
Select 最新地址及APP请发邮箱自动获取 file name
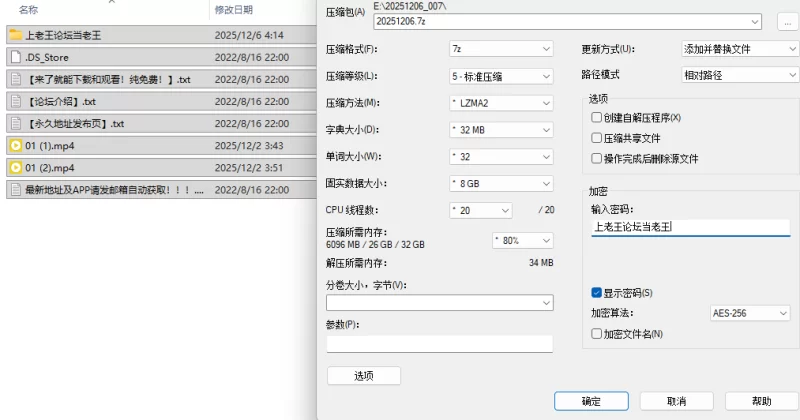pos(115,190)
